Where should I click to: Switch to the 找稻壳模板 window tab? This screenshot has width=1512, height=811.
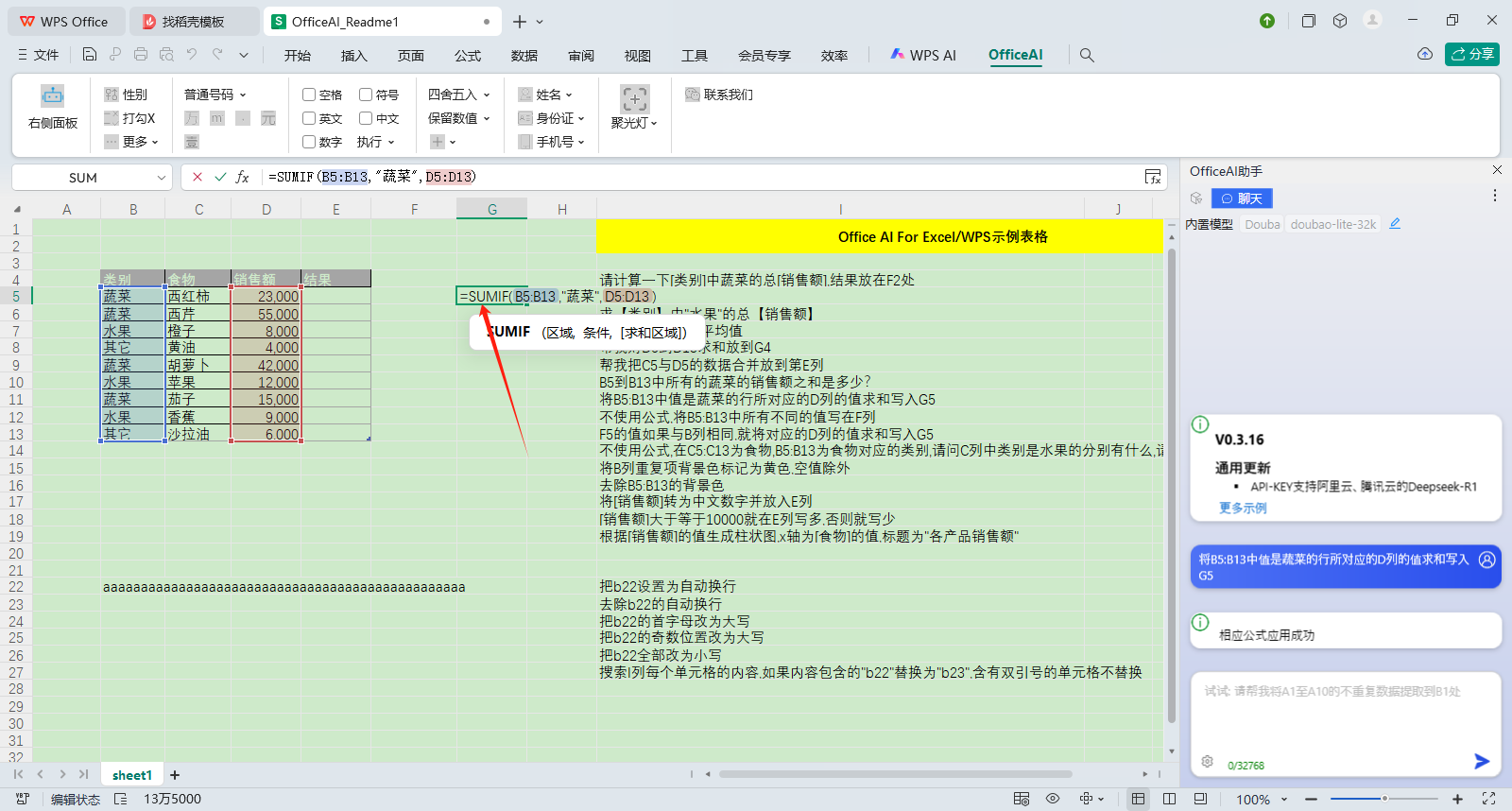click(x=194, y=21)
